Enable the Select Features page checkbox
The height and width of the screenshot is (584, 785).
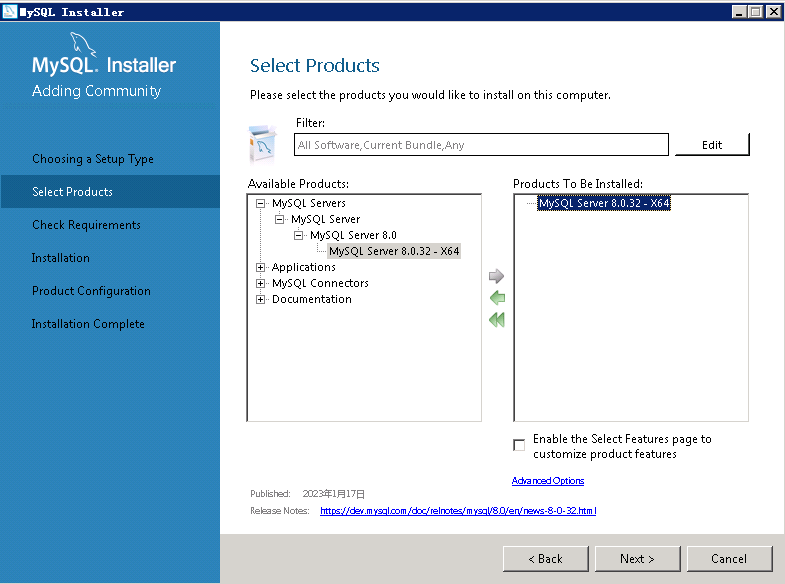click(519, 445)
